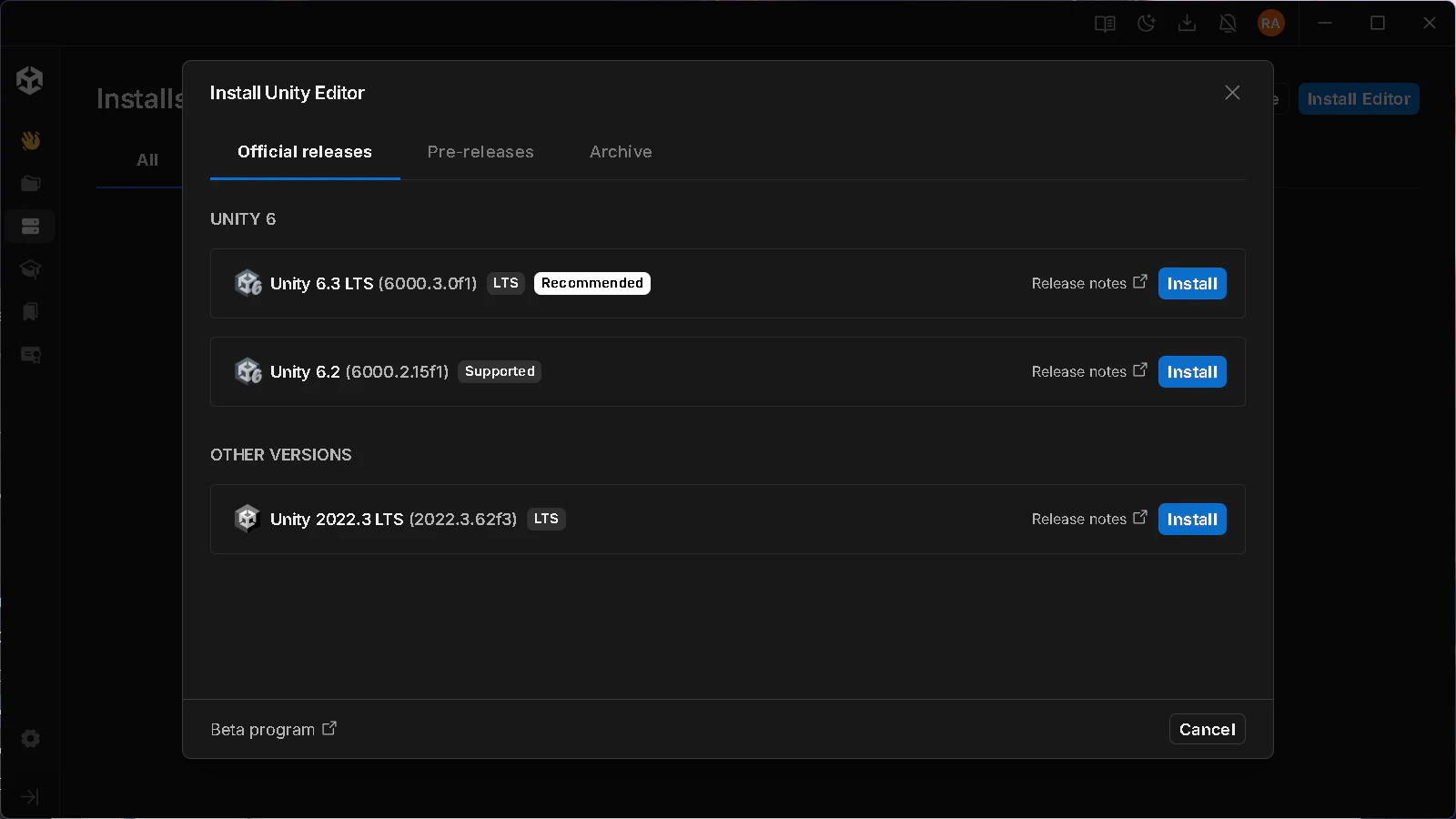1456x819 pixels.
Task: Open the documentation book icon in title bar
Action: [x=1105, y=24]
